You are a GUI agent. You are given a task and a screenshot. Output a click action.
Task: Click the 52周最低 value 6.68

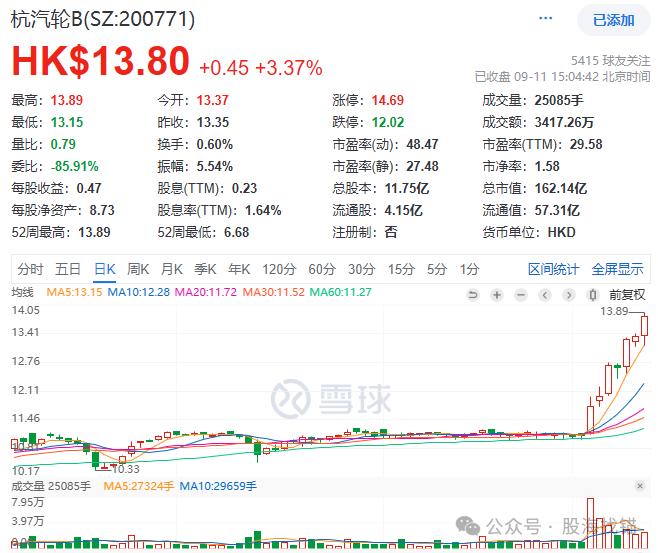point(237,232)
